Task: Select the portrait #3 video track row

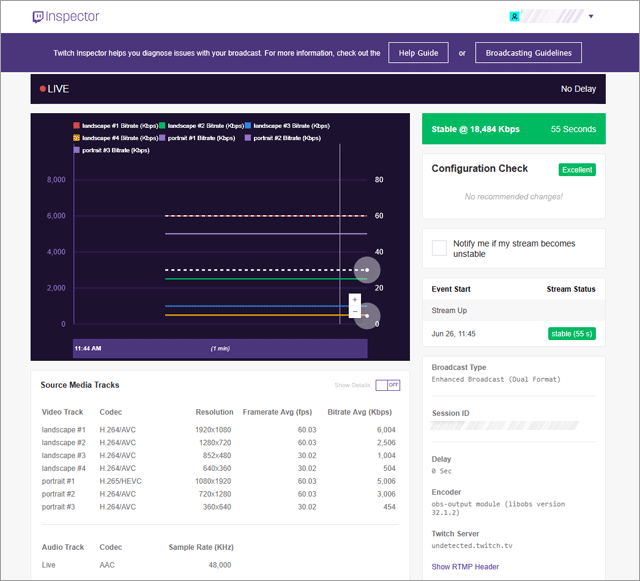Action: tap(219, 507)
